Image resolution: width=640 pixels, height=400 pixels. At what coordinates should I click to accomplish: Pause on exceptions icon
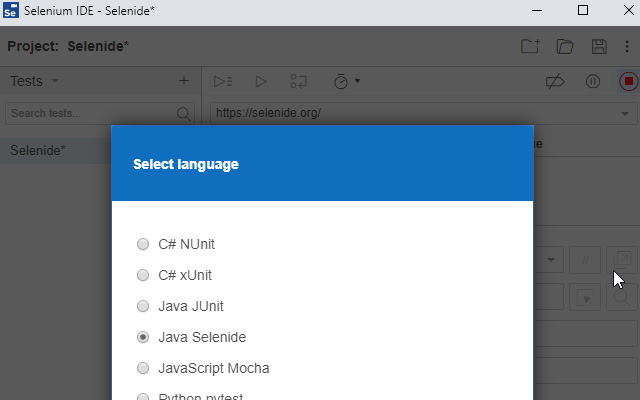coord(592,81)
